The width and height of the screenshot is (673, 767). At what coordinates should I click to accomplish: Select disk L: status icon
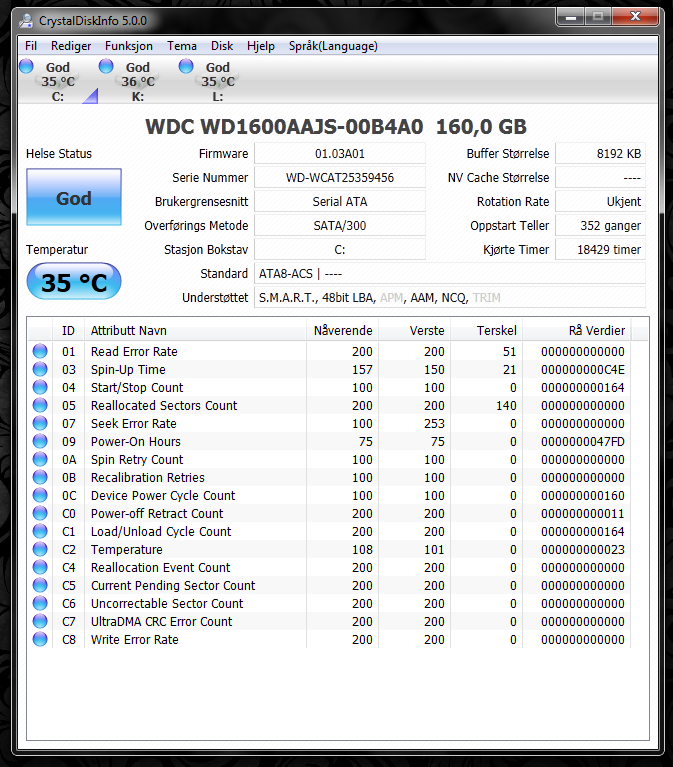(x=186, y=66)
